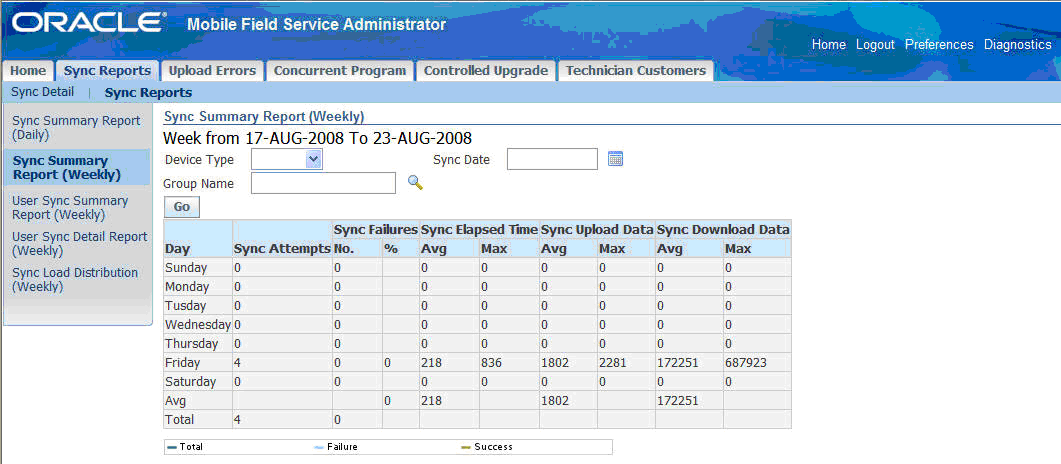The height and width of the screenshot is (464, 1061).
Task: Select the Sunday row label
Action: coord(185,267)
